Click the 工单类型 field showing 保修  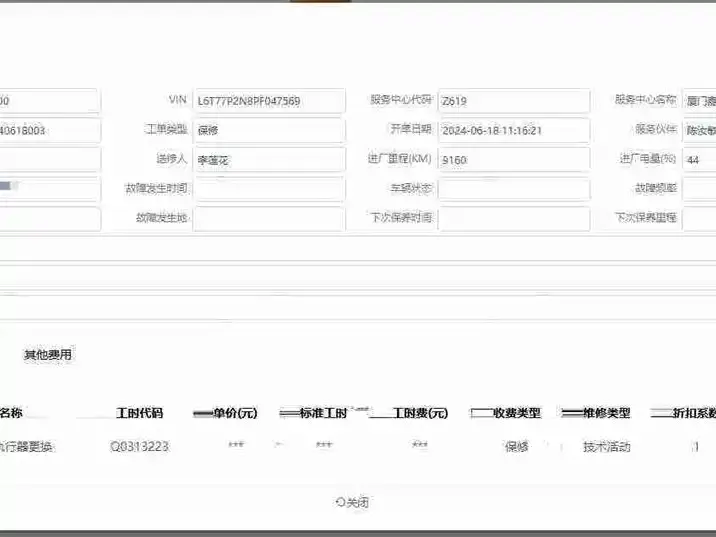click(269, 131)
